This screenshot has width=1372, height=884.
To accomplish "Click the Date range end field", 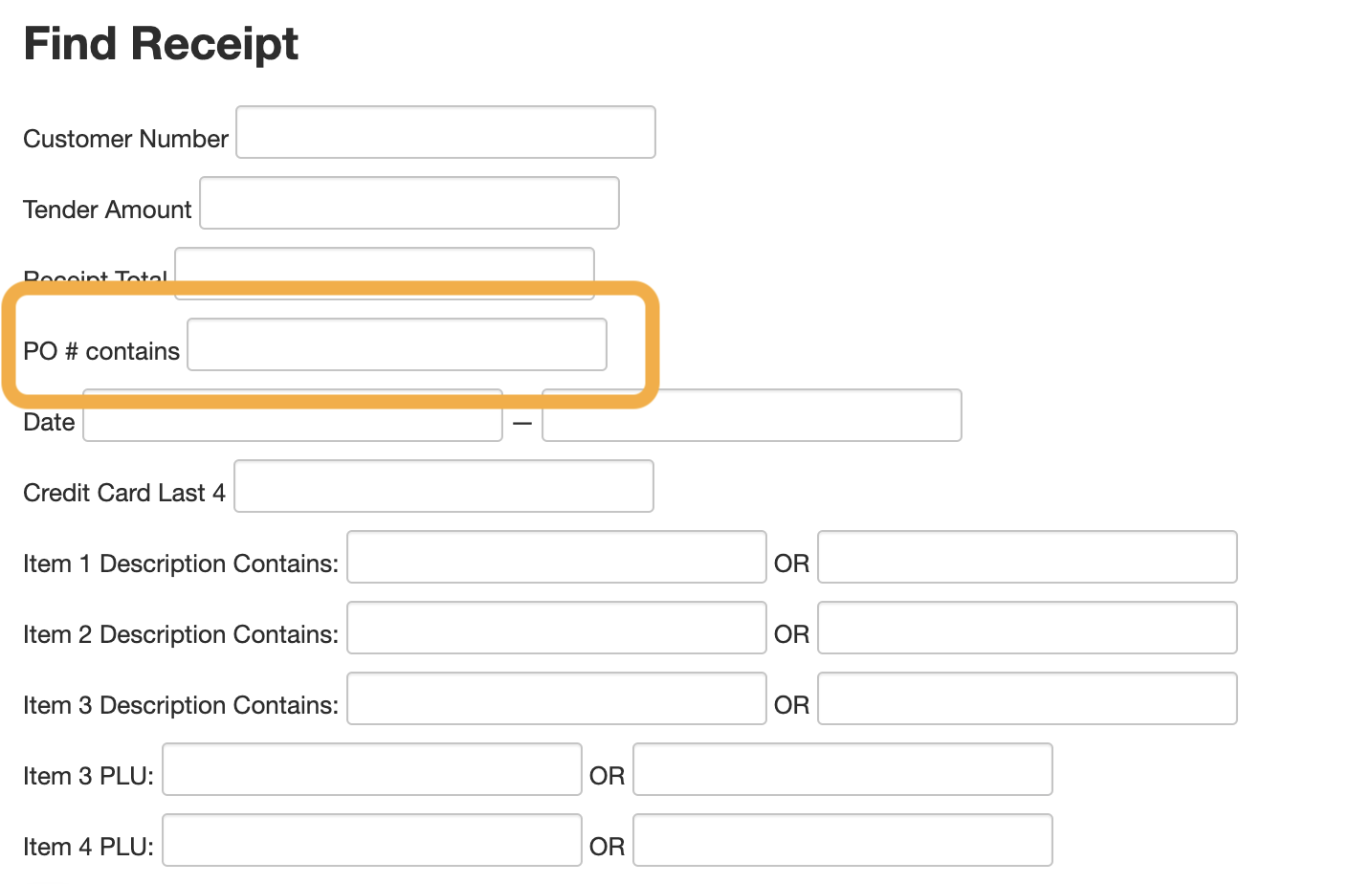I will [x=752, y=415].
